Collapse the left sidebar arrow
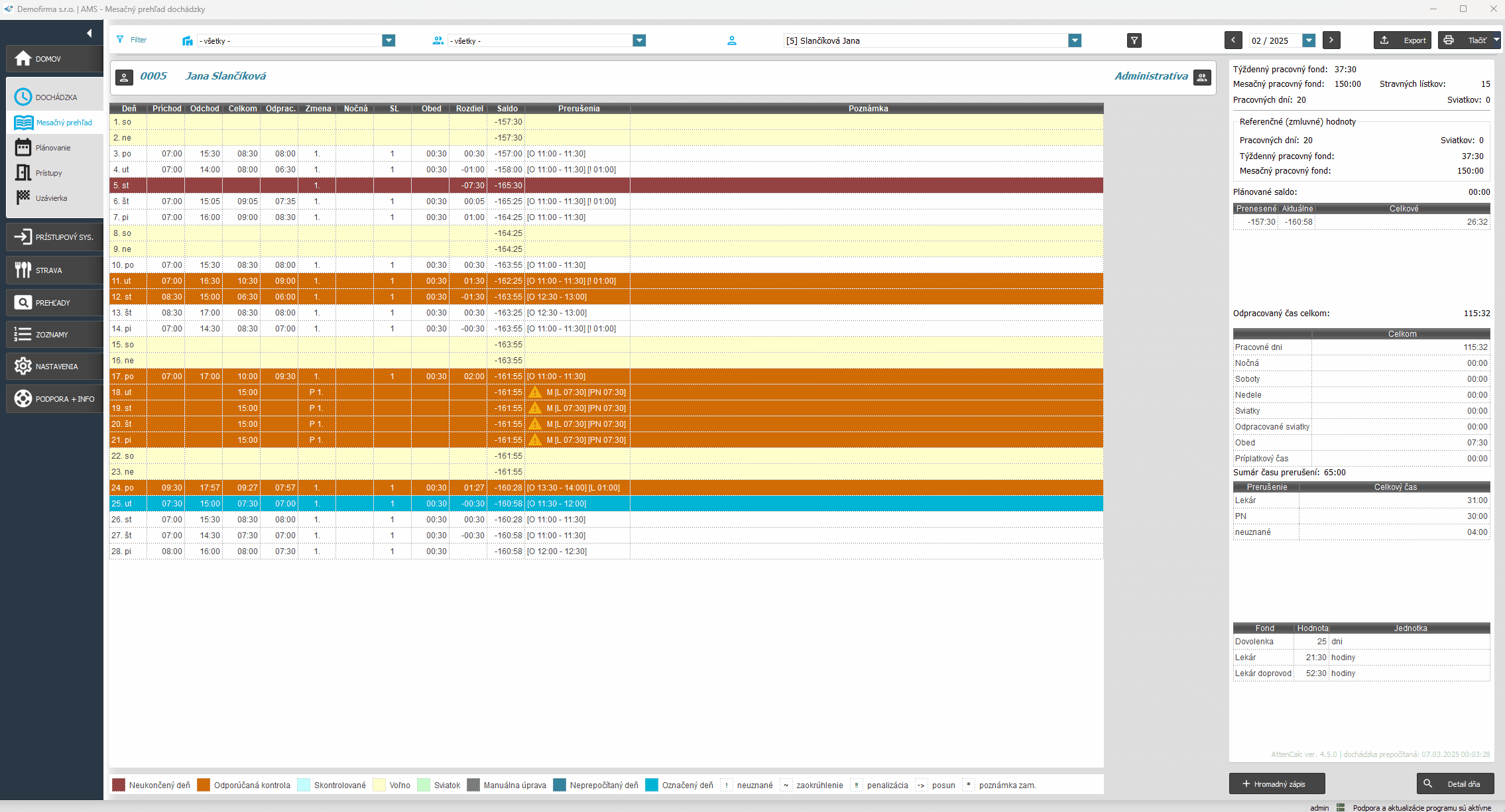The image size is (1505, 812). tap(89, 33)
